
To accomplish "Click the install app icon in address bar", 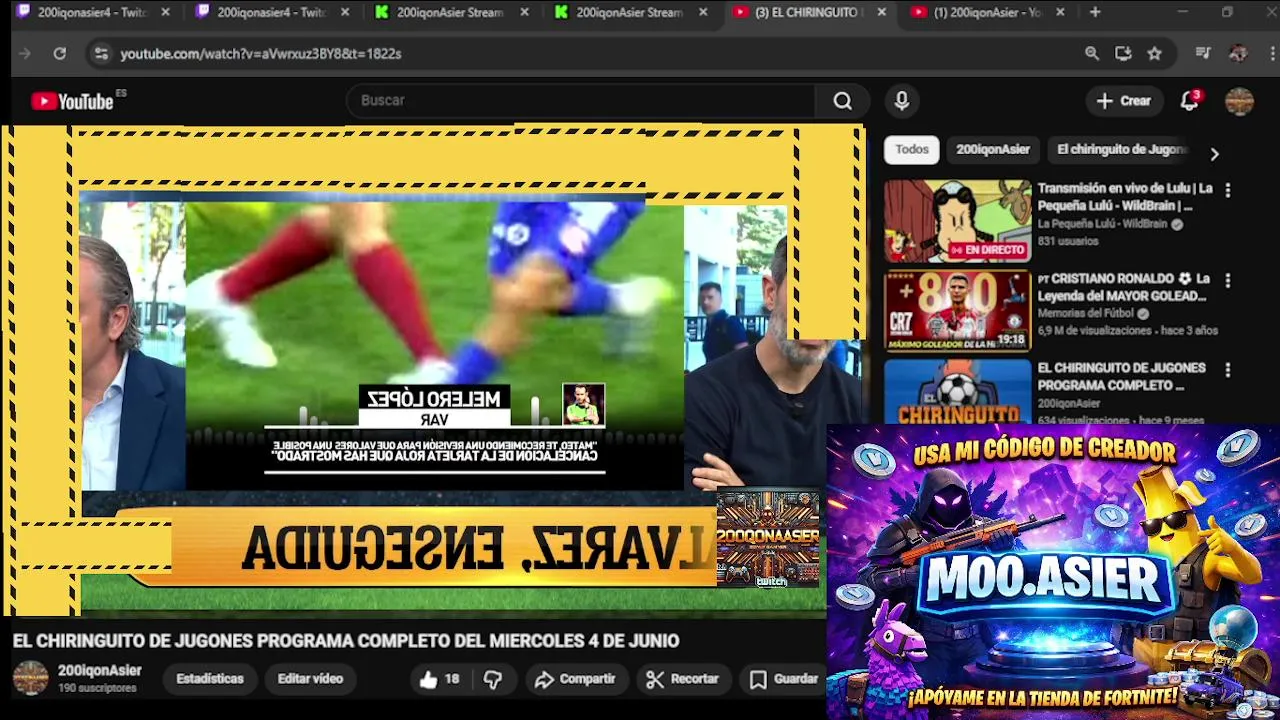I will [1123, 54].
